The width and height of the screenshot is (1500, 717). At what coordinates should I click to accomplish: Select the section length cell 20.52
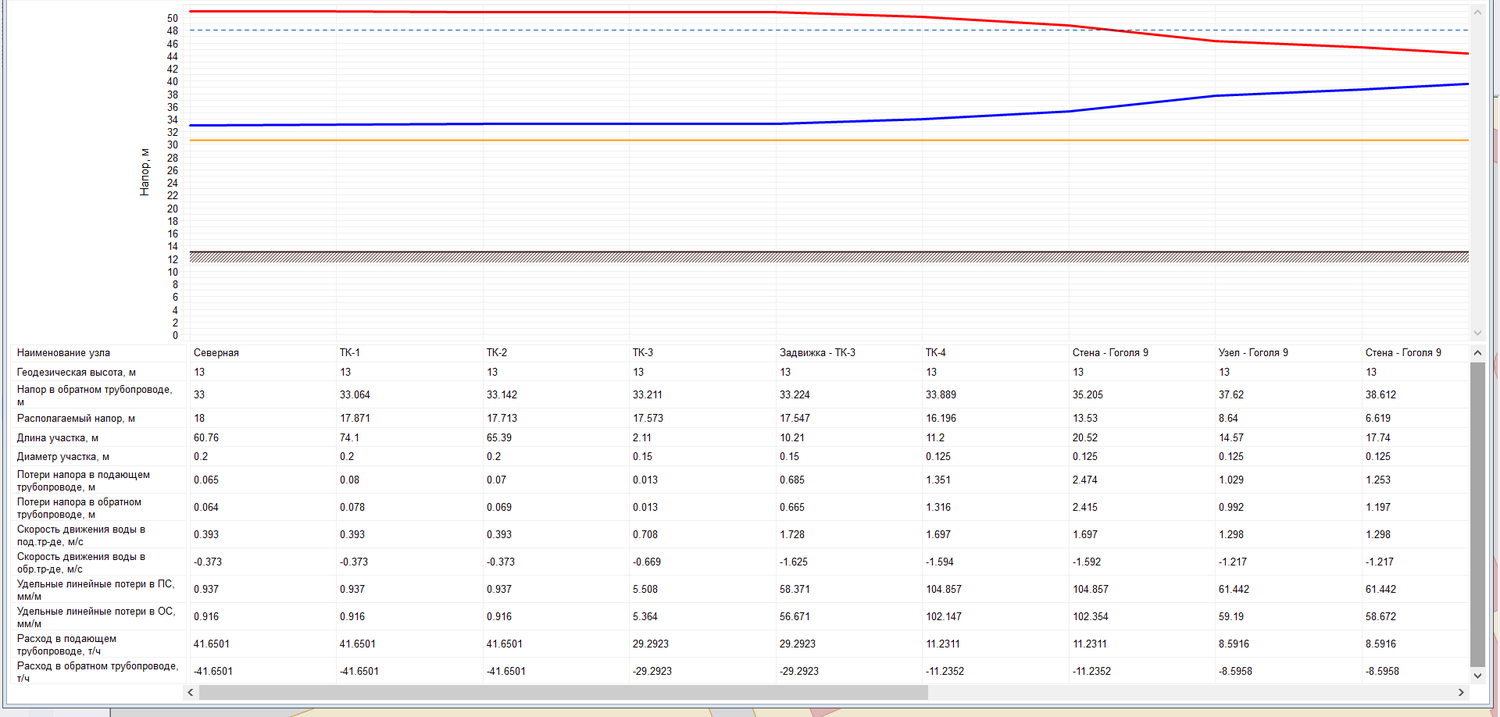click(x=1085, y=438)
